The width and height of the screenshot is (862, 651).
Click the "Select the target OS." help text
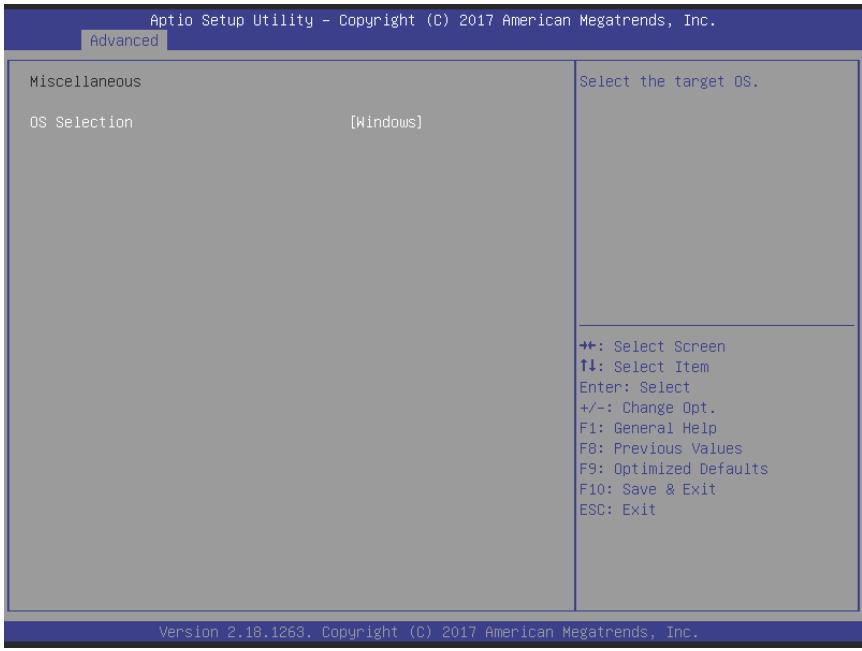[x=669, y=81]
